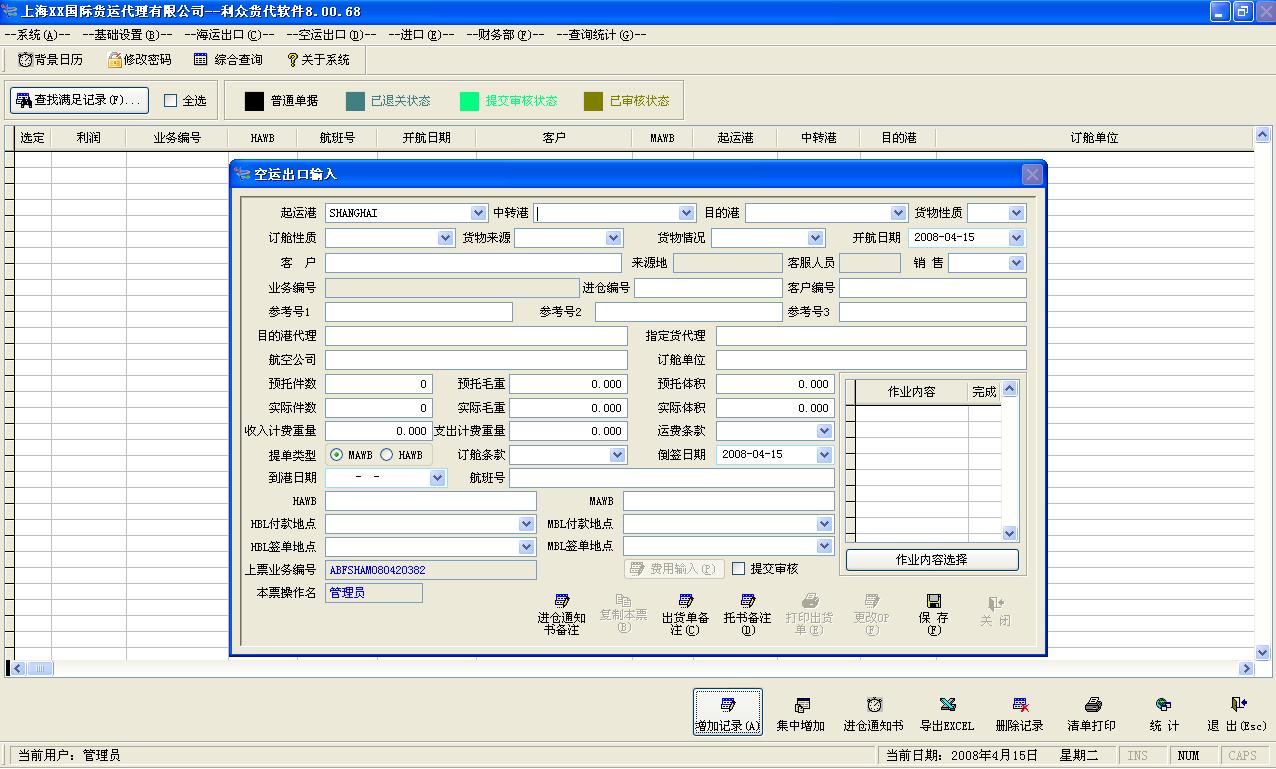Toggle the 全选 checkbox

click(x=170, y=101)
